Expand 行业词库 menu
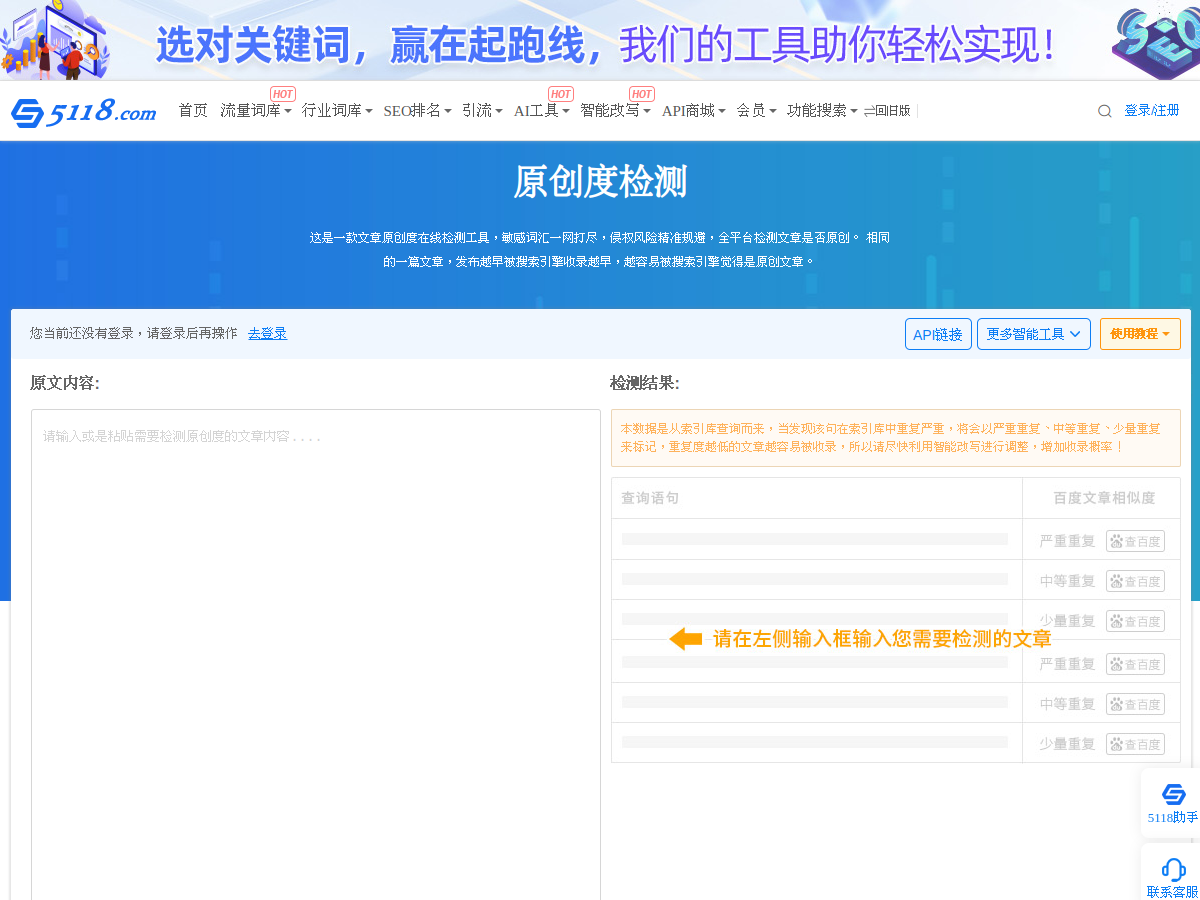Image resolution: width=1200 pixels, height=900 pixels. 338,111
